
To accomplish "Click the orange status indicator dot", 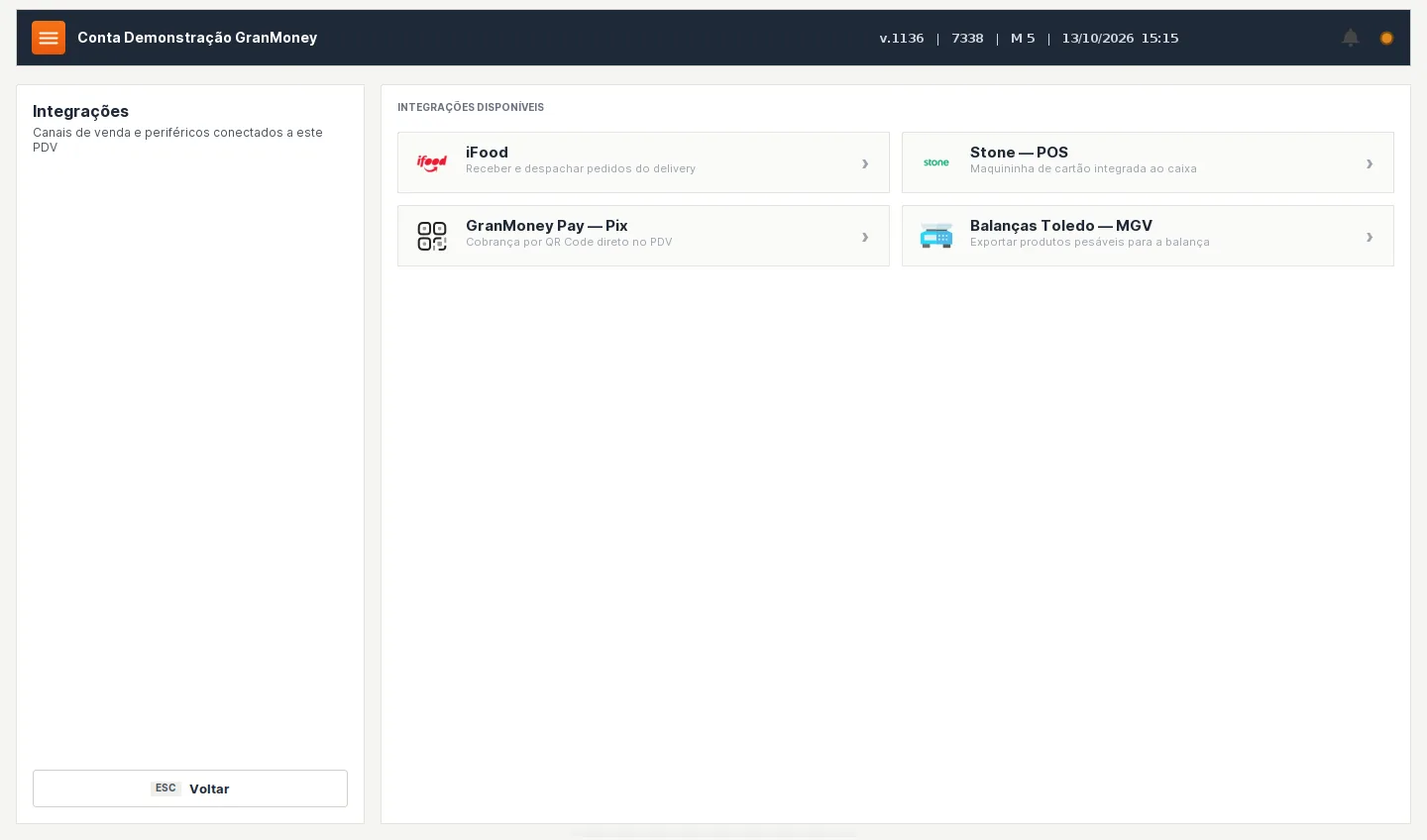I will click(1386, 38).
